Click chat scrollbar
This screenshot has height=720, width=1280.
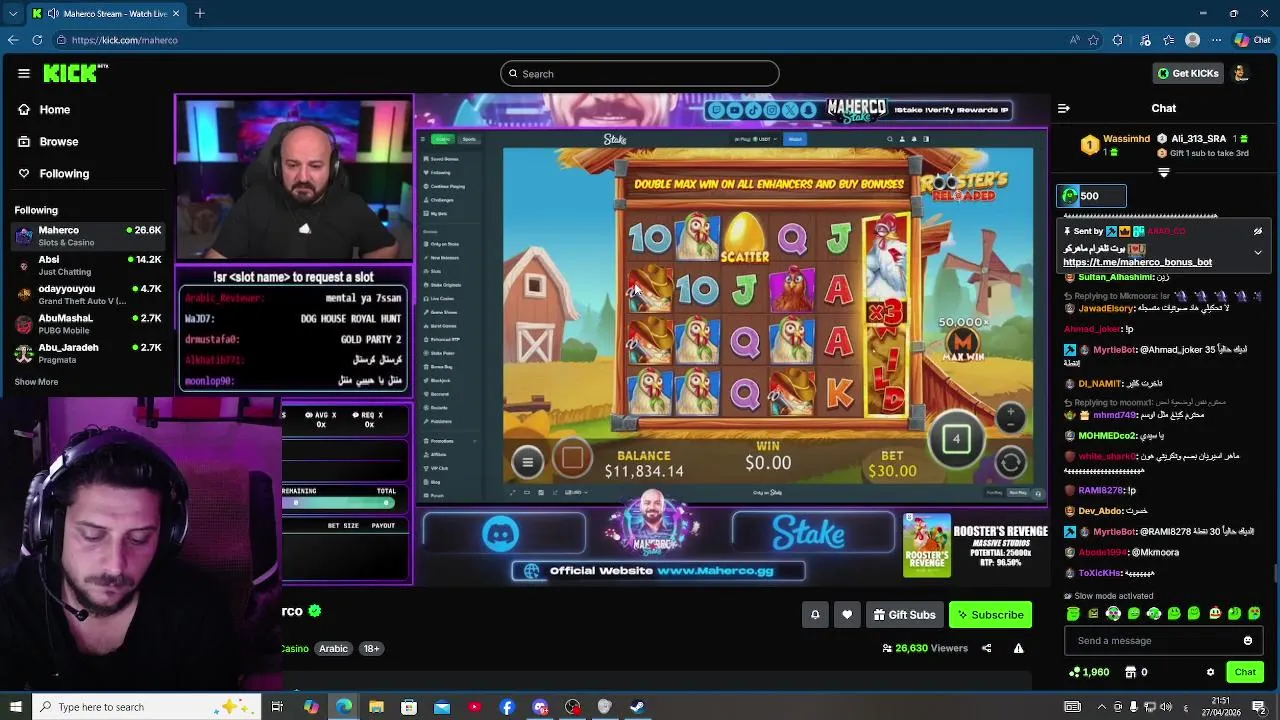(1275, 572)
